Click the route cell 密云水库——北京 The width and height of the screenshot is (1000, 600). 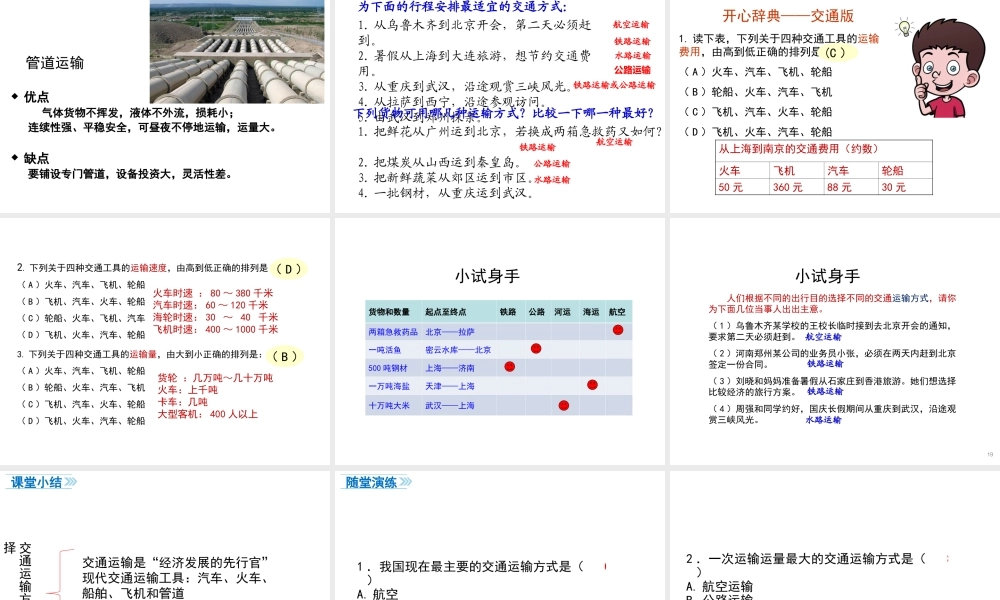click(x=458, y=350)
